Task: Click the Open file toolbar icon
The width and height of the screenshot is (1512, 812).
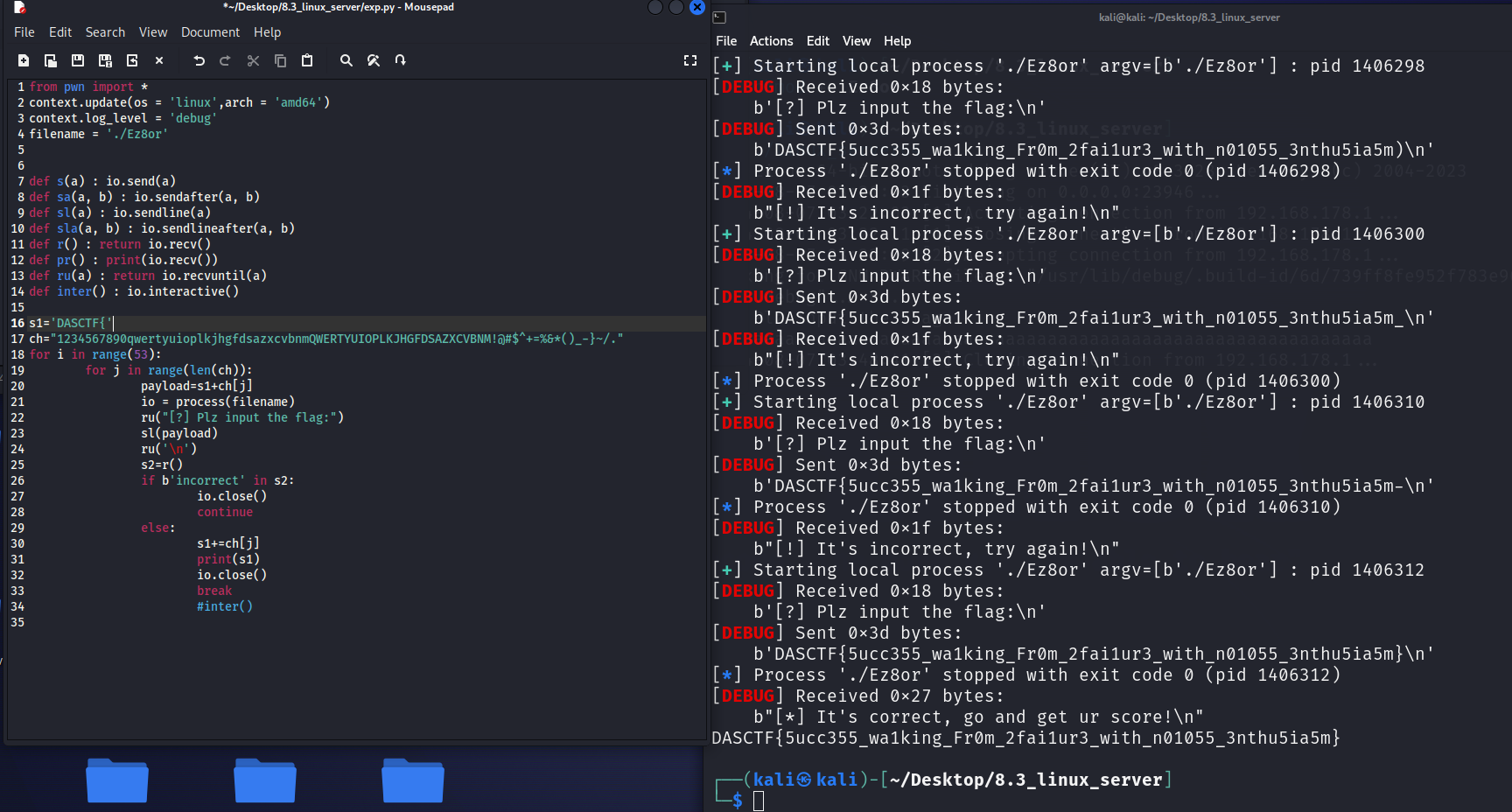Action: 51,60
